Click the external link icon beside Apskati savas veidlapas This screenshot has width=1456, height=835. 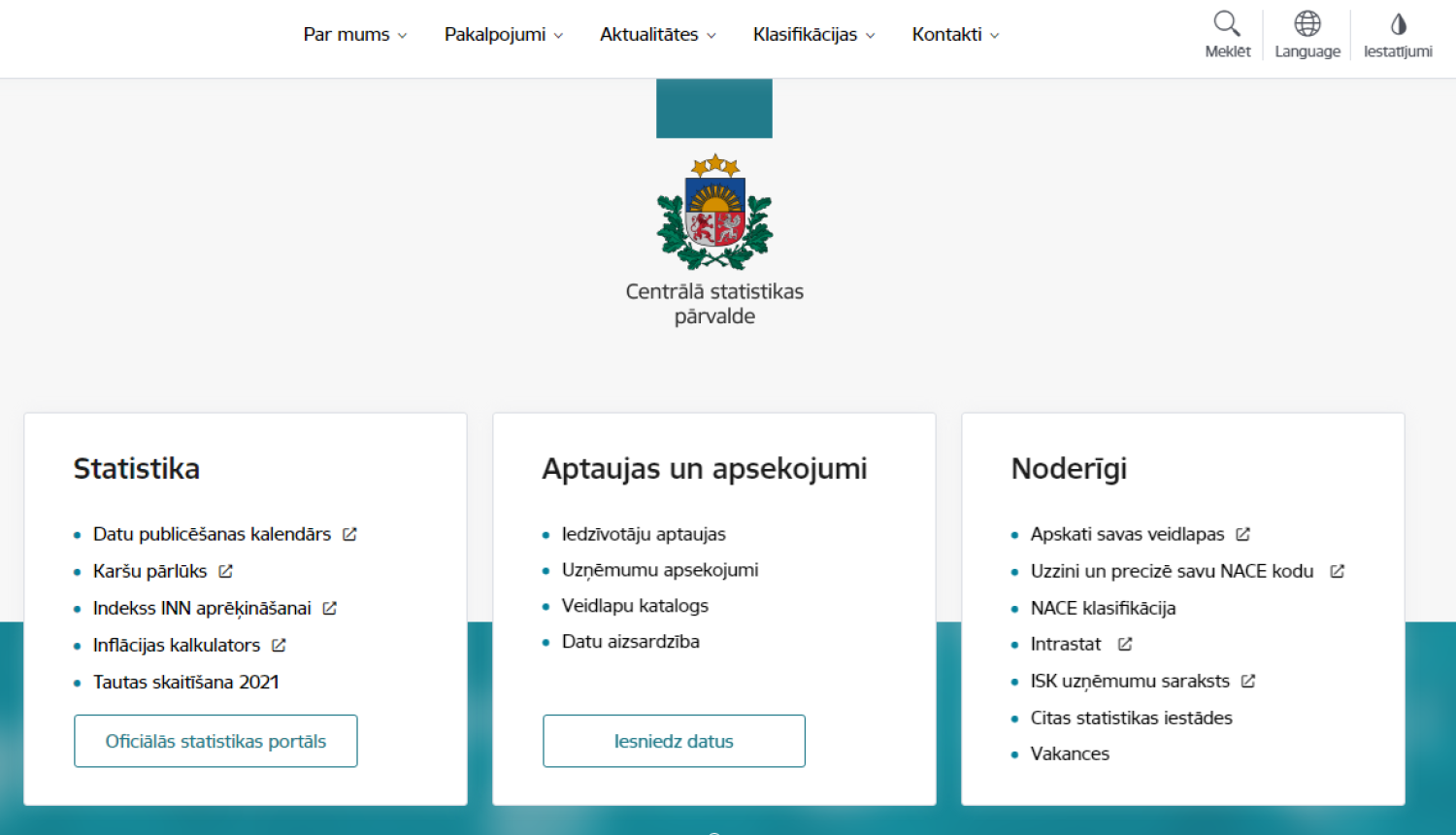tap(1242, 533)
